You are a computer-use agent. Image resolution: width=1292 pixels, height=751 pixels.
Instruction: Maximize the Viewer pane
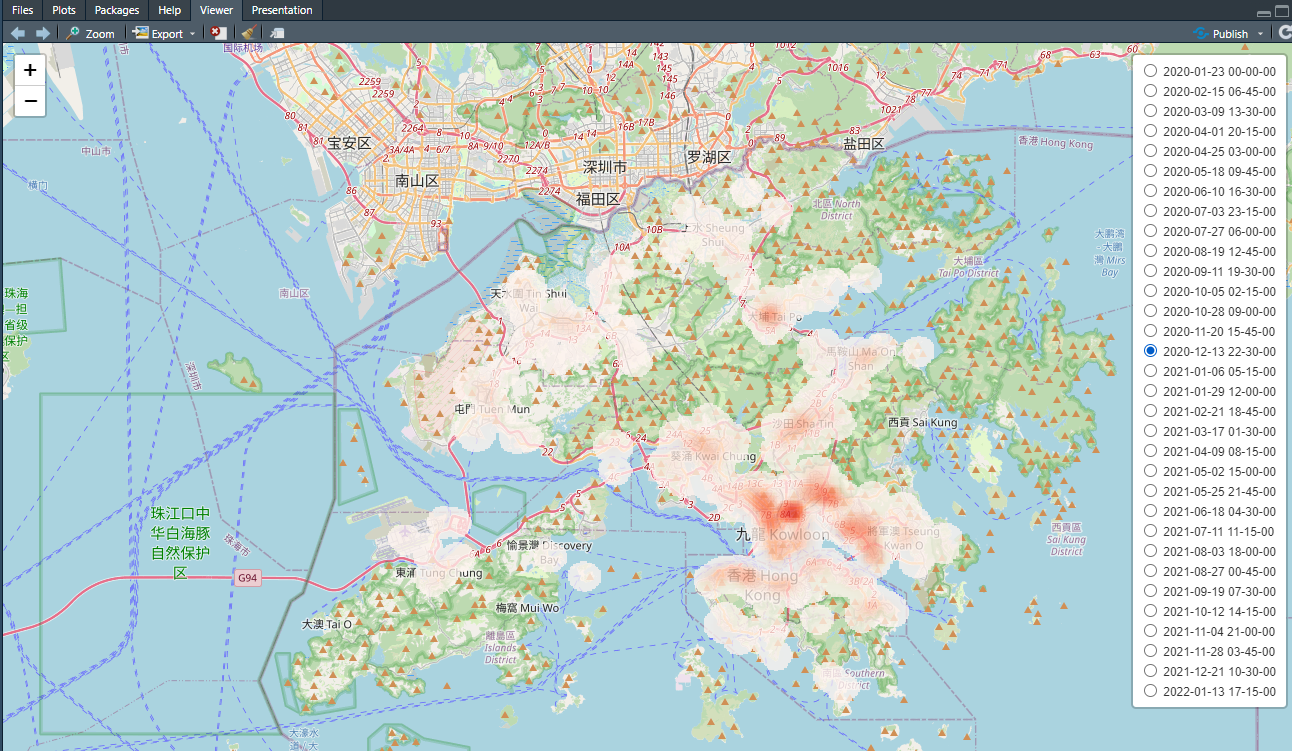point(1282,11)
